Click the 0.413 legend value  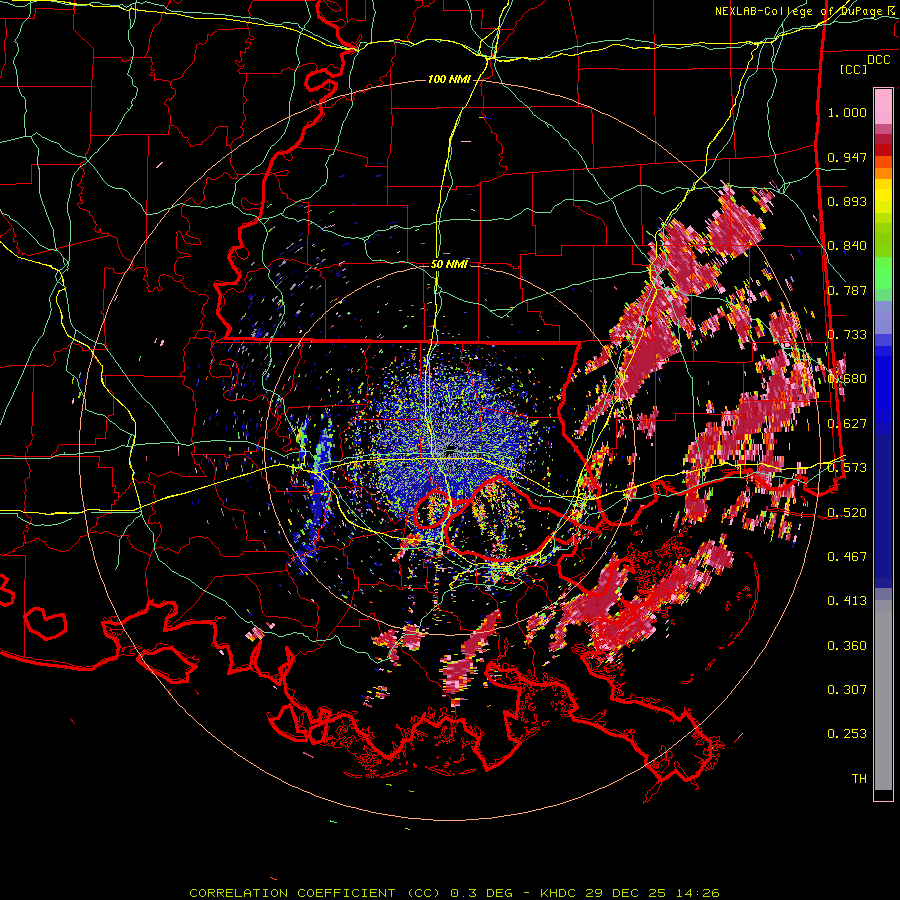click(x=847, y=601)
